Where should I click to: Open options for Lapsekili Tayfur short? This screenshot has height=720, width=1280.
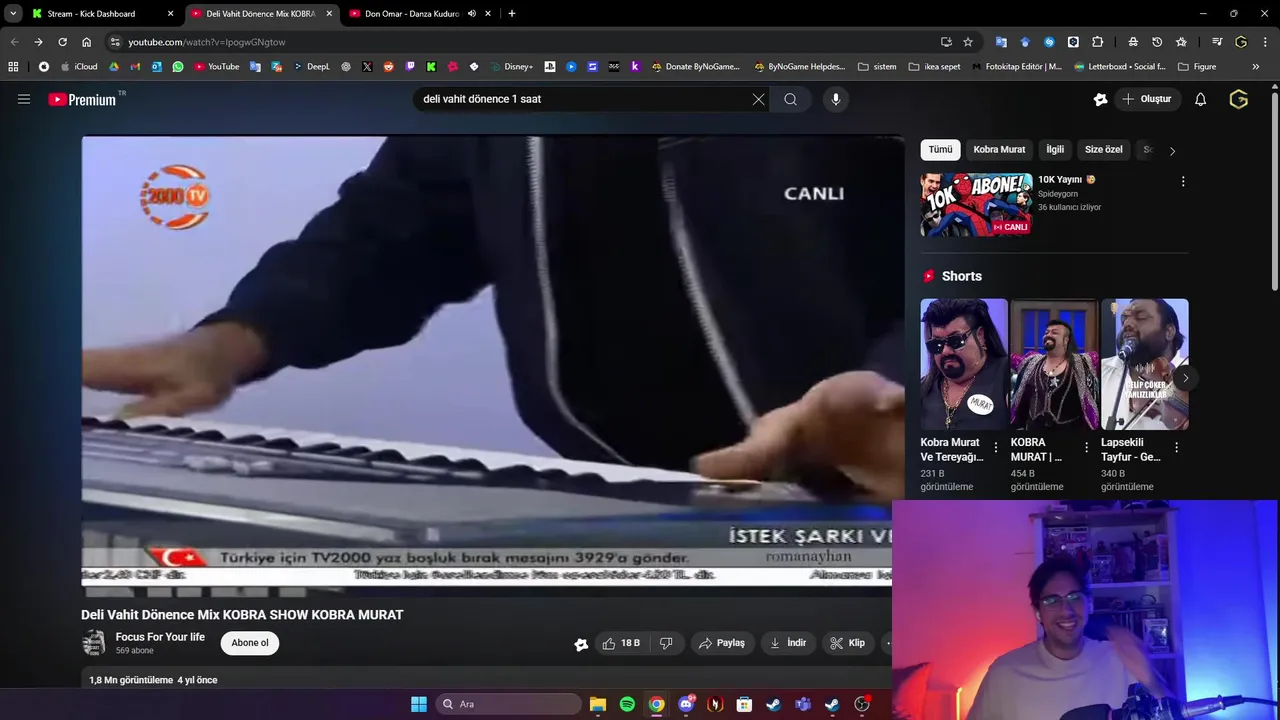(1176, 448)
